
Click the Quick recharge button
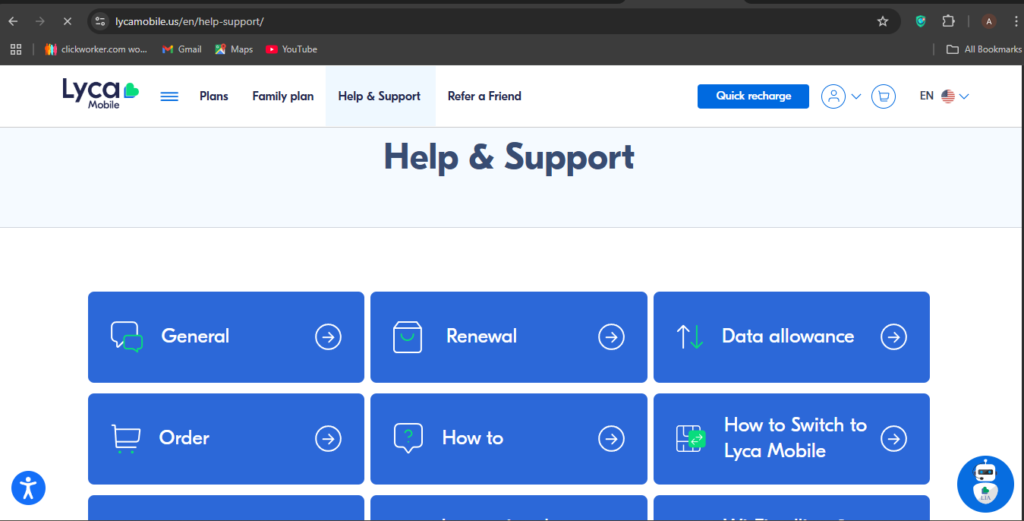753,96
